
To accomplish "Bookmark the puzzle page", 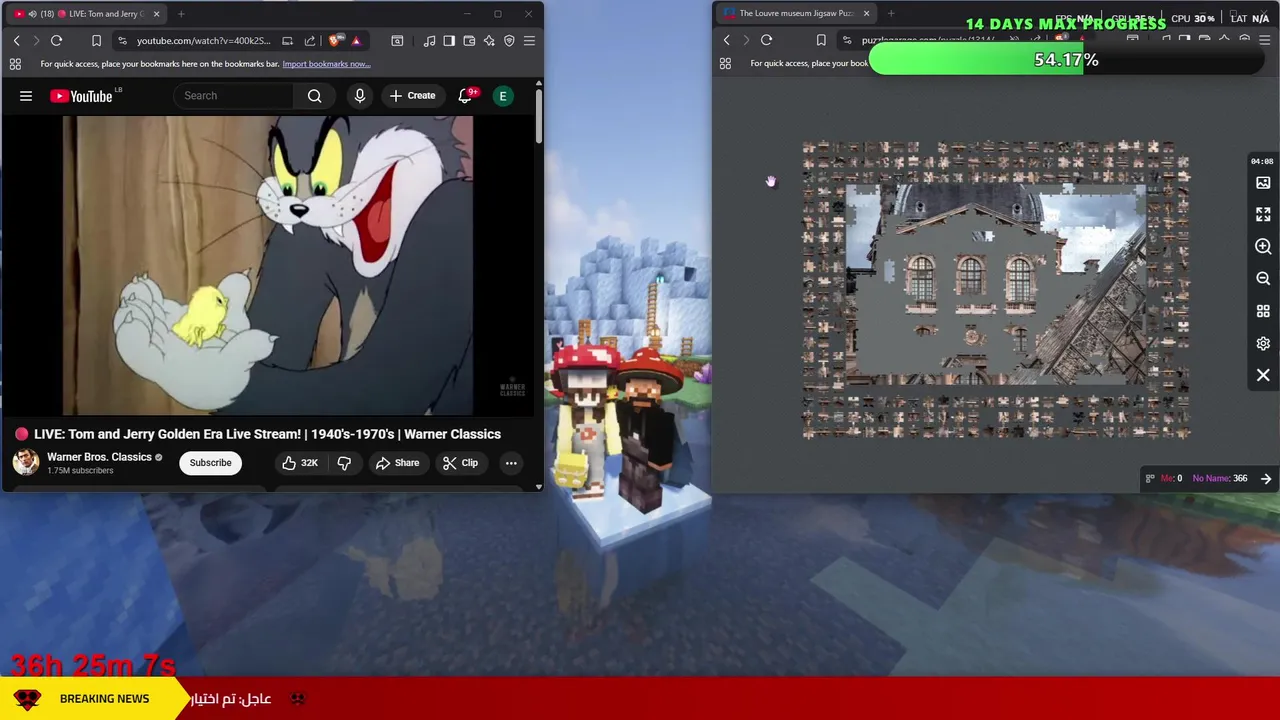I will [821, 40].
